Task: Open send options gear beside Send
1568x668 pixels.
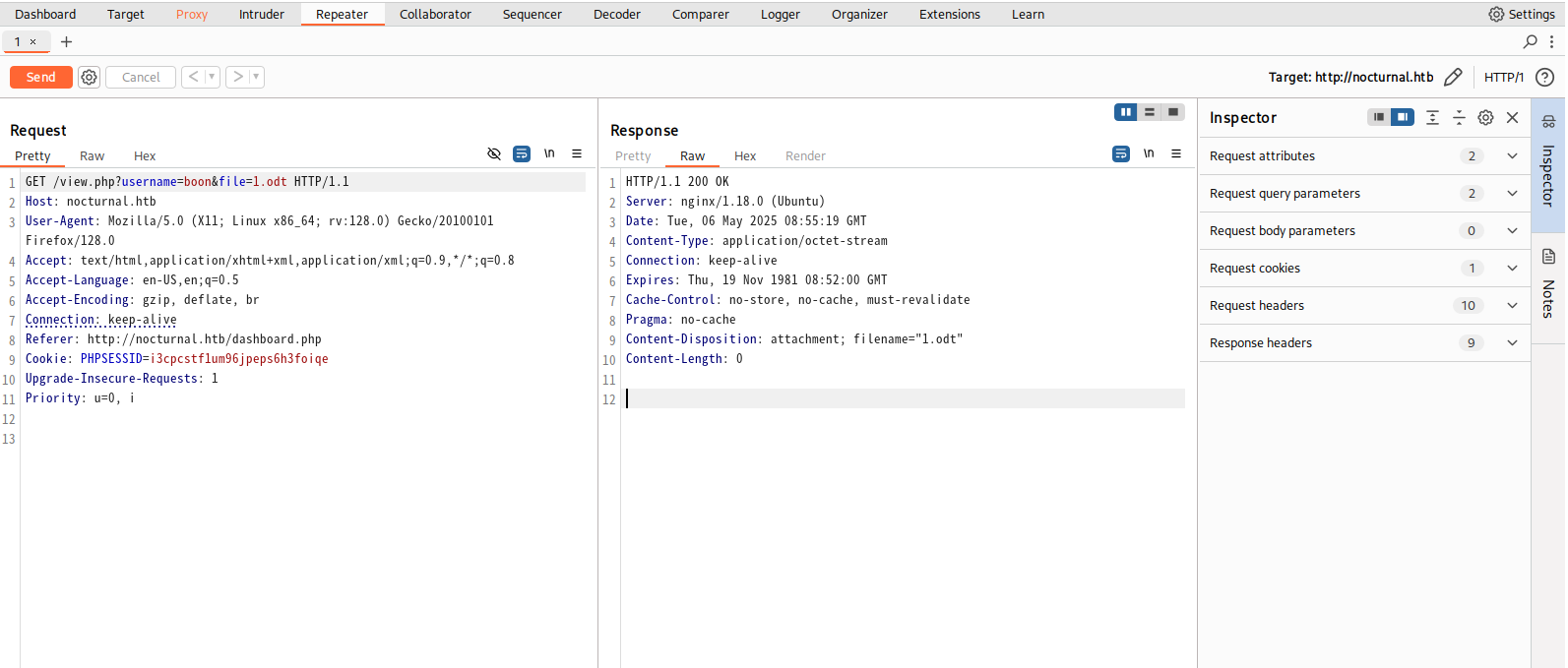Action: [90, 77]
